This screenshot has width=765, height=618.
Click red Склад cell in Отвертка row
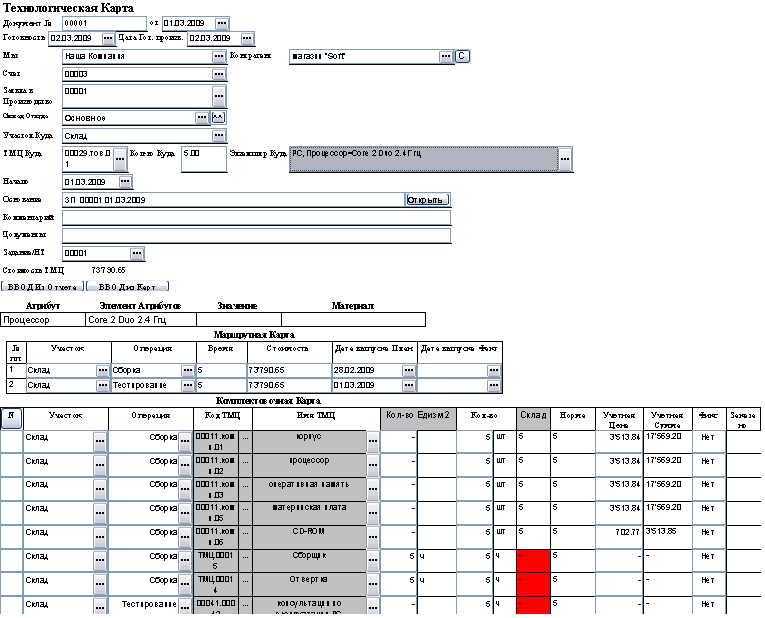click(x=533, y=585)
